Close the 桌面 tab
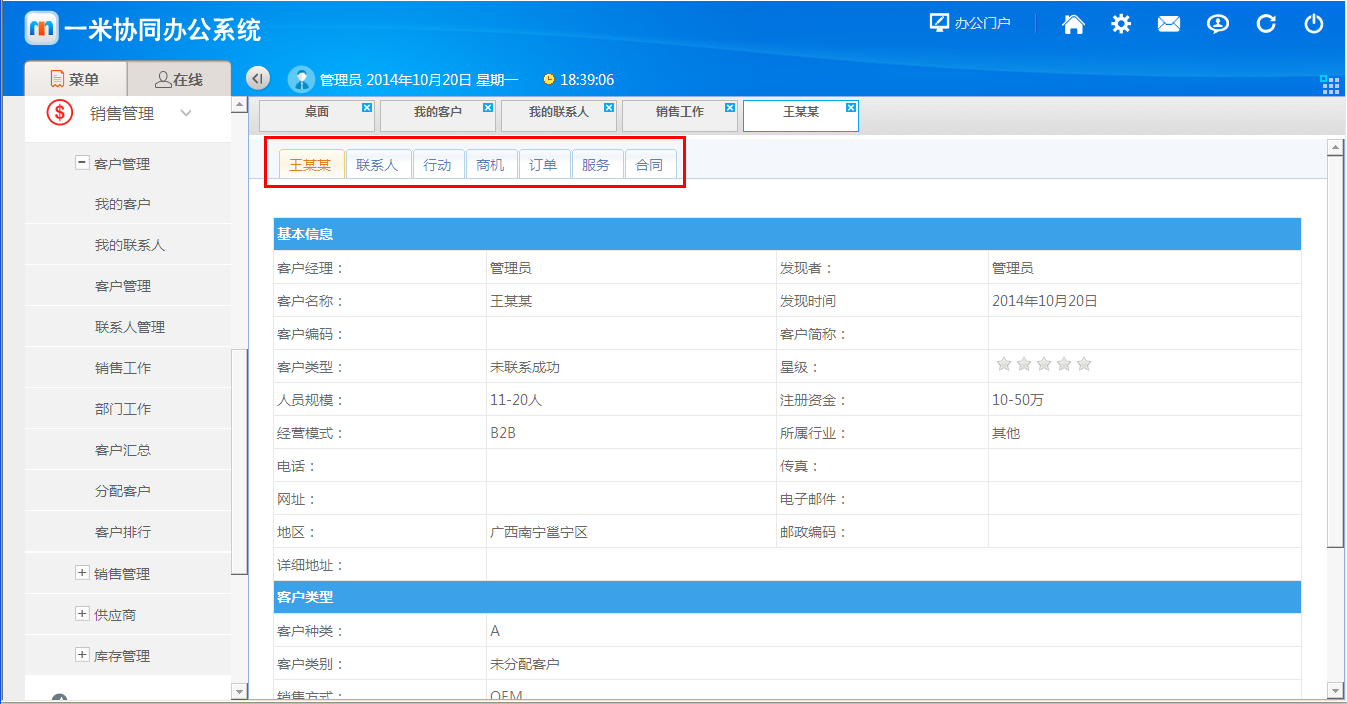The image size is (1347, 704). [367, 107]
